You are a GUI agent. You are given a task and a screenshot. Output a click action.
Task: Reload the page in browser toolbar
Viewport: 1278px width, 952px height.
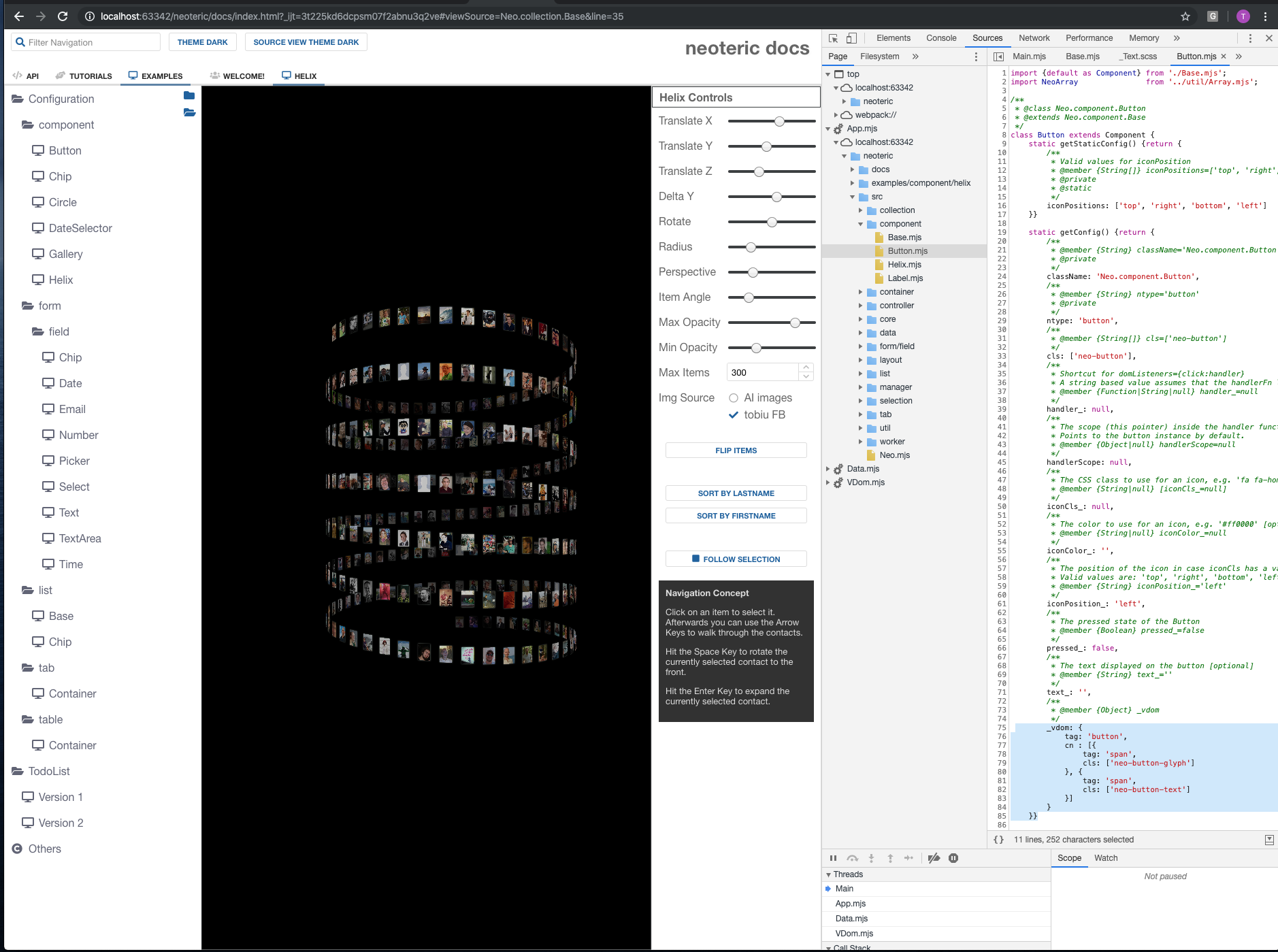[63, 16]
